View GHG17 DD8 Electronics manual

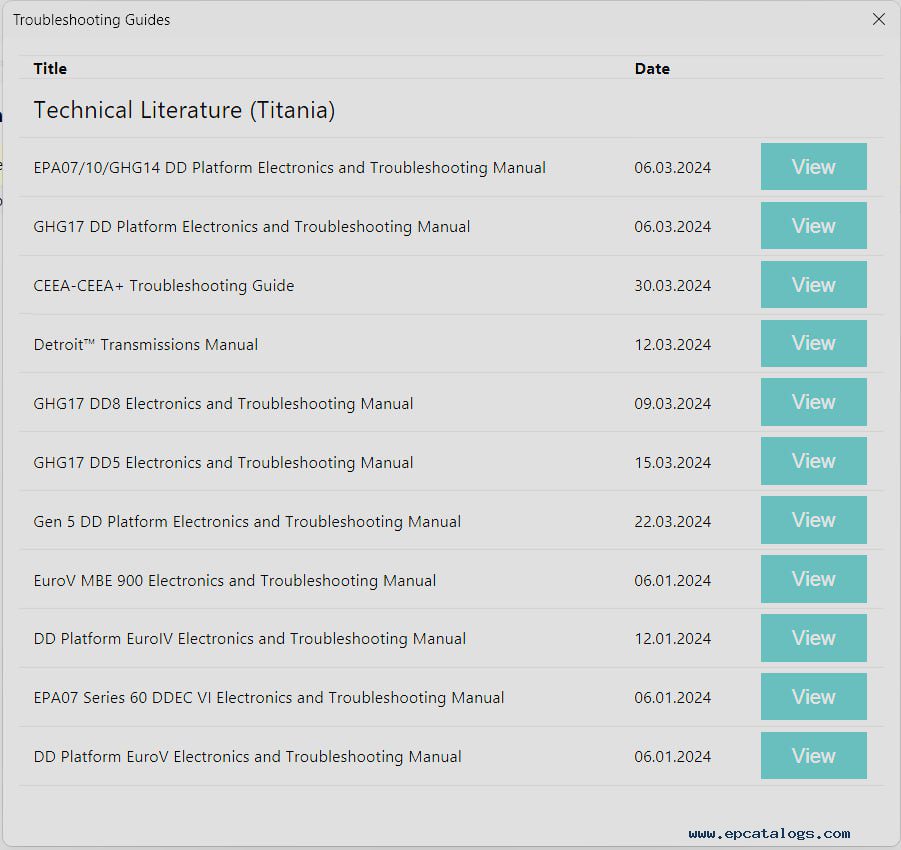click(x=814, y=402)
